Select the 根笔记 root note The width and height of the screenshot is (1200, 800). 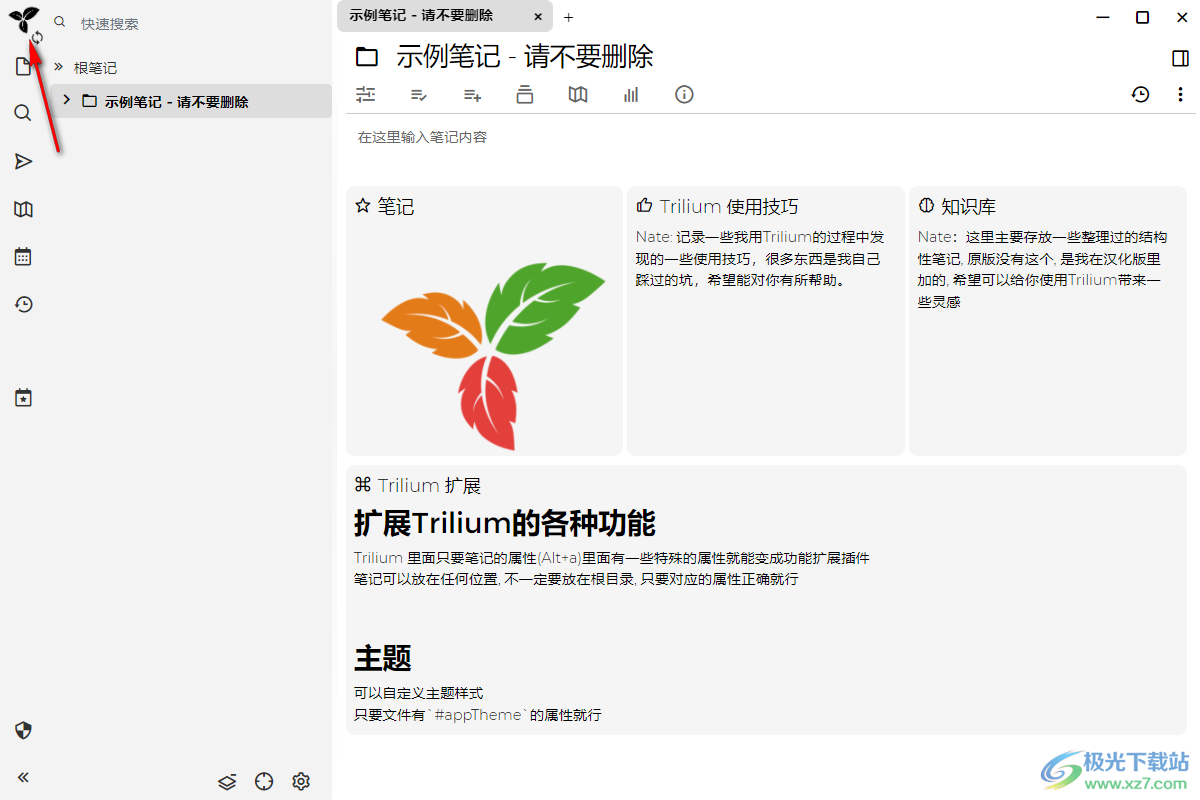coord(95,68)
